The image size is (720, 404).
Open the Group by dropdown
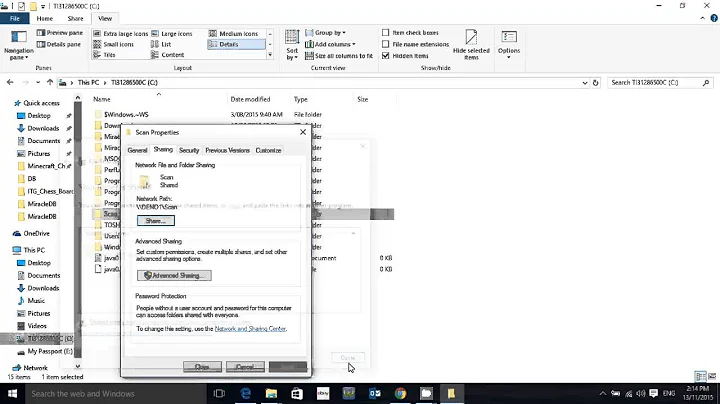click(325, 33)
